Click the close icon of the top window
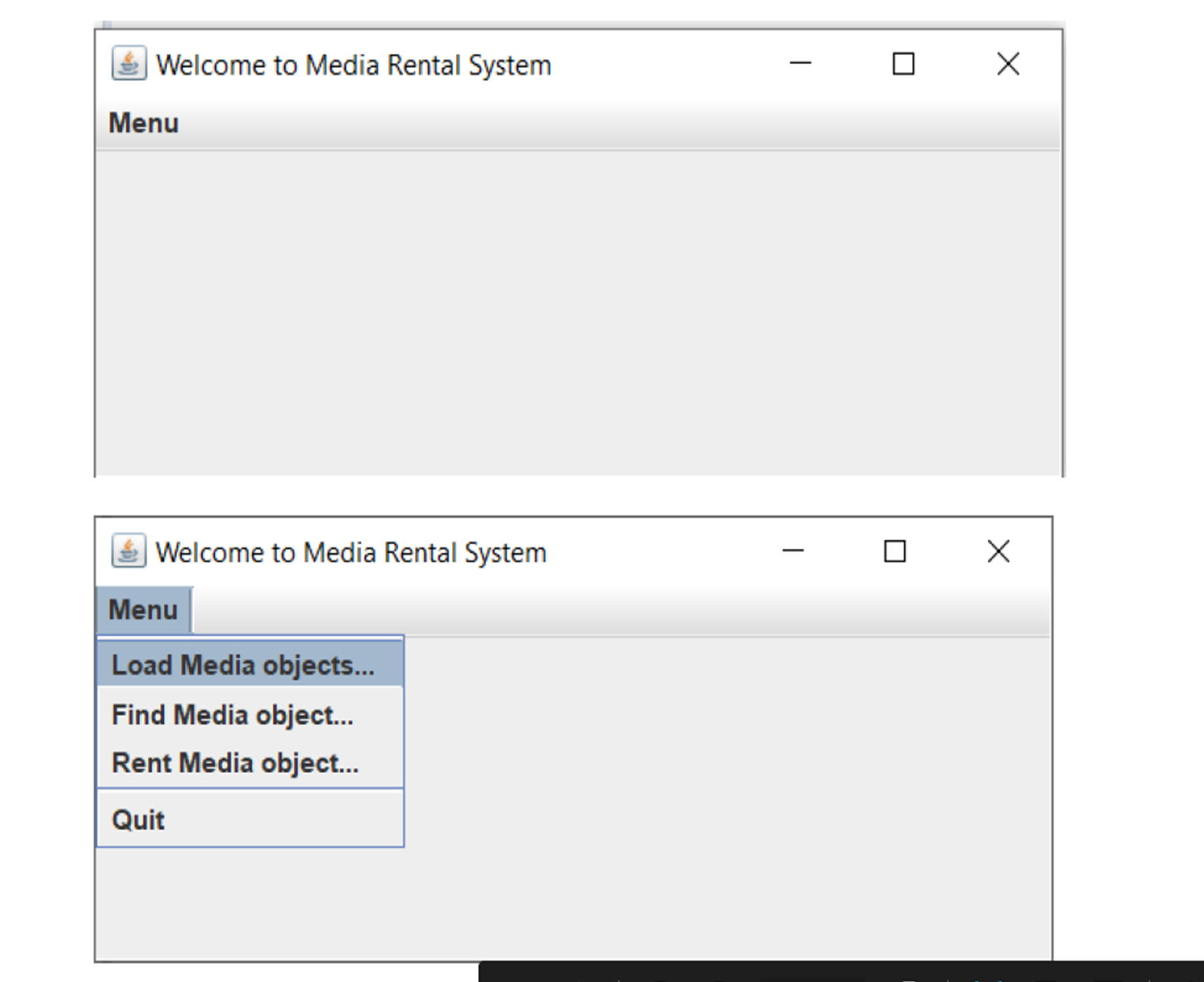The height and width of the screenshot is (982, 1204). tap(1008, 63)
